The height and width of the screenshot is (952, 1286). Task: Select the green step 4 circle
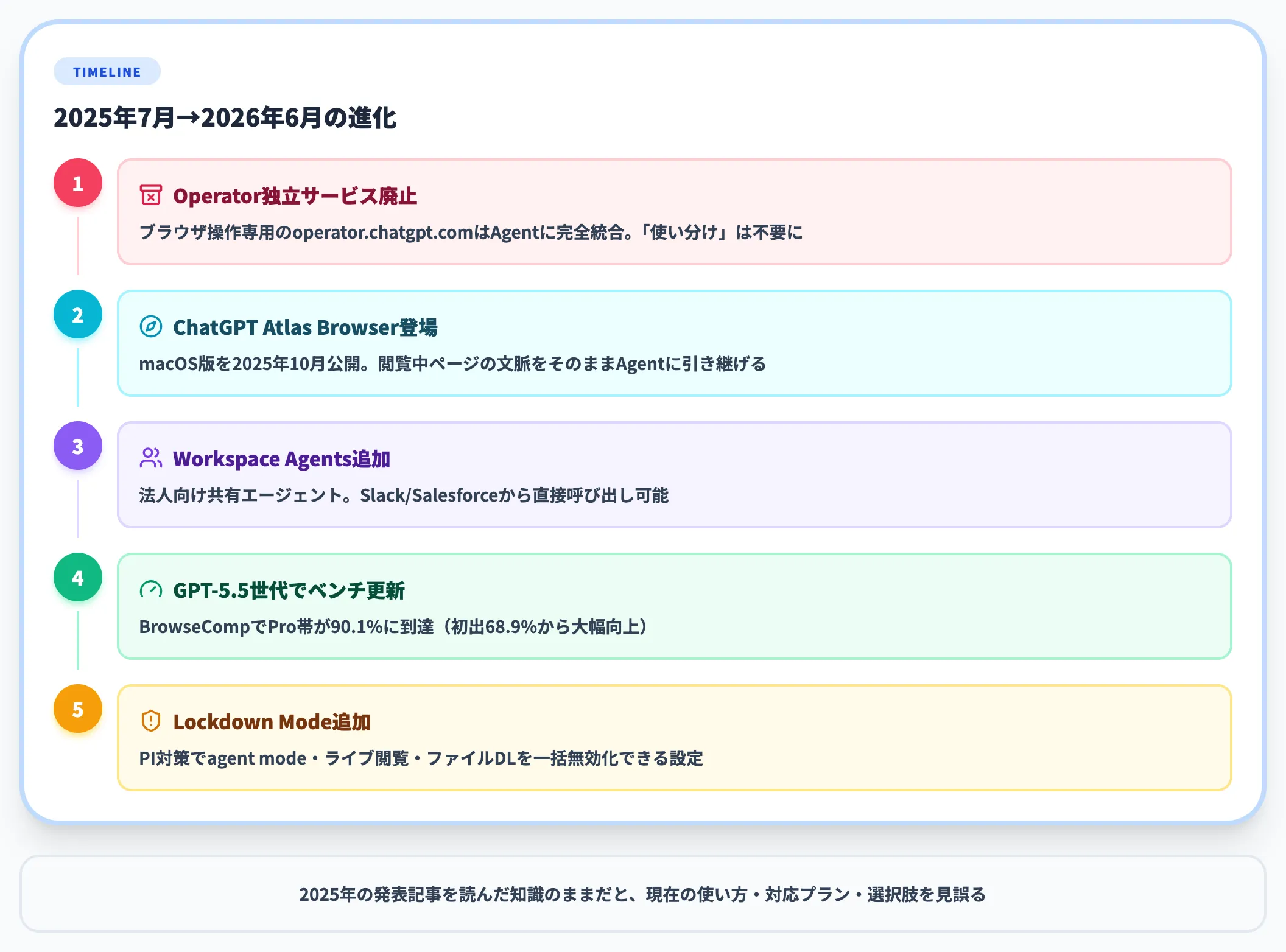click(78, 578)
